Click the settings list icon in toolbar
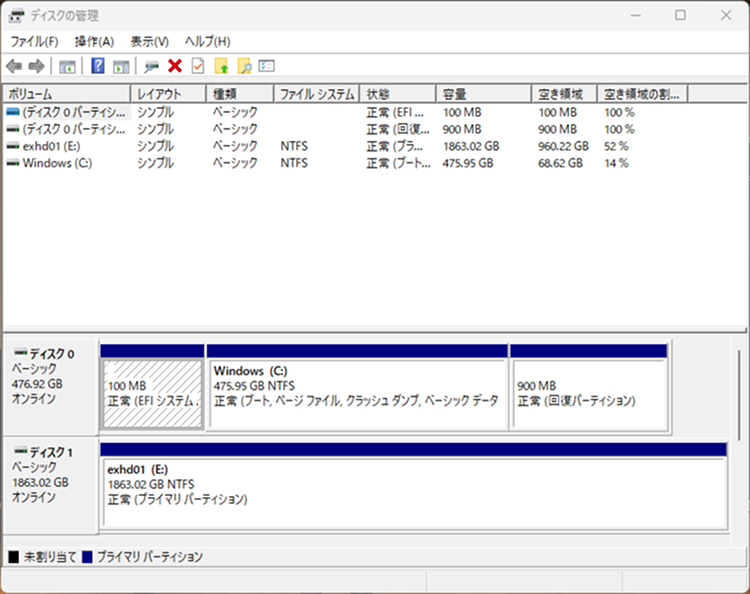The image size is (750, 594). (x=266, y=66)
